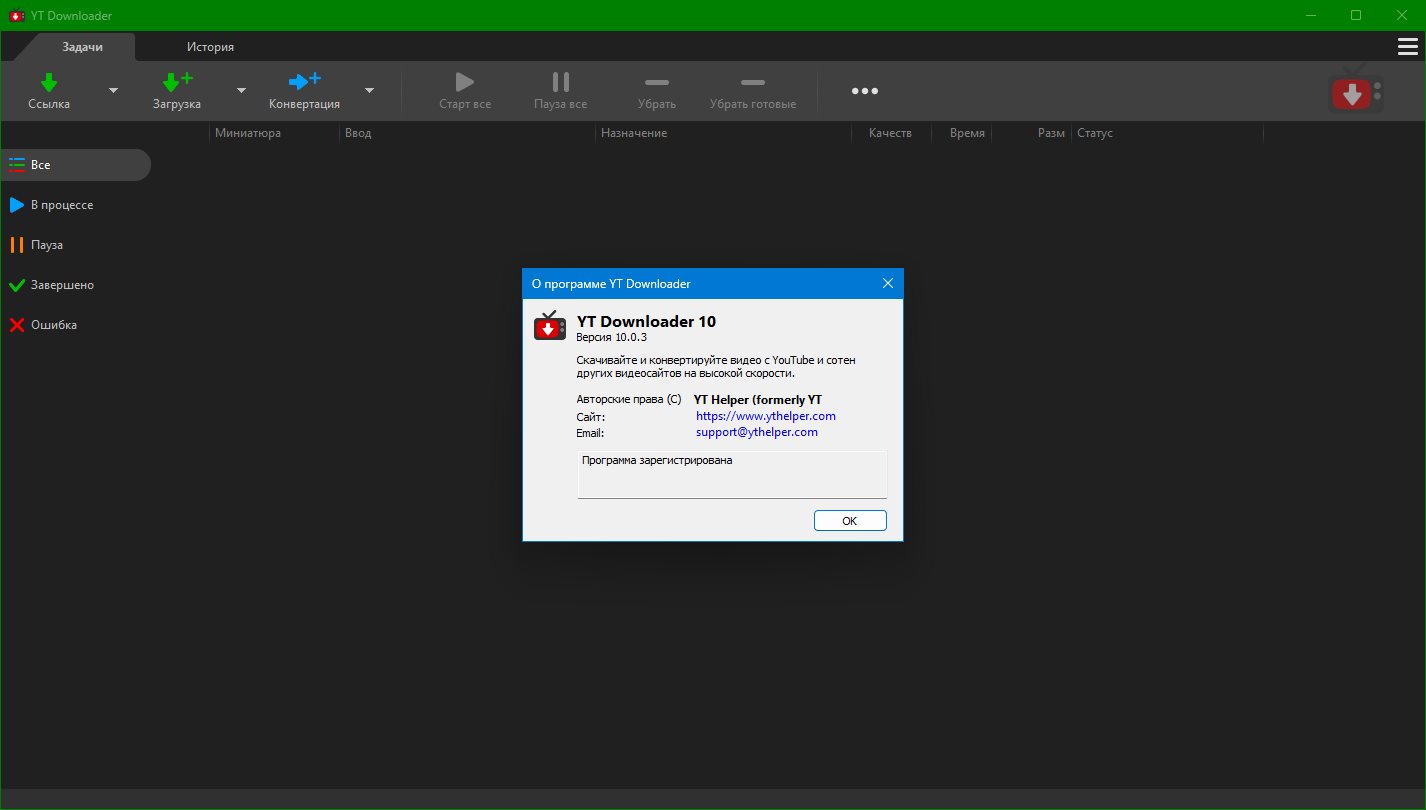
Task: Close the О программе dialog with X
Action: (x=887, y=284)
